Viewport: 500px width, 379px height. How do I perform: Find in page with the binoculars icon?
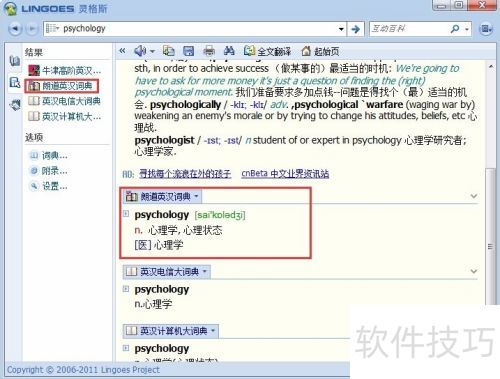coord(229,51)
